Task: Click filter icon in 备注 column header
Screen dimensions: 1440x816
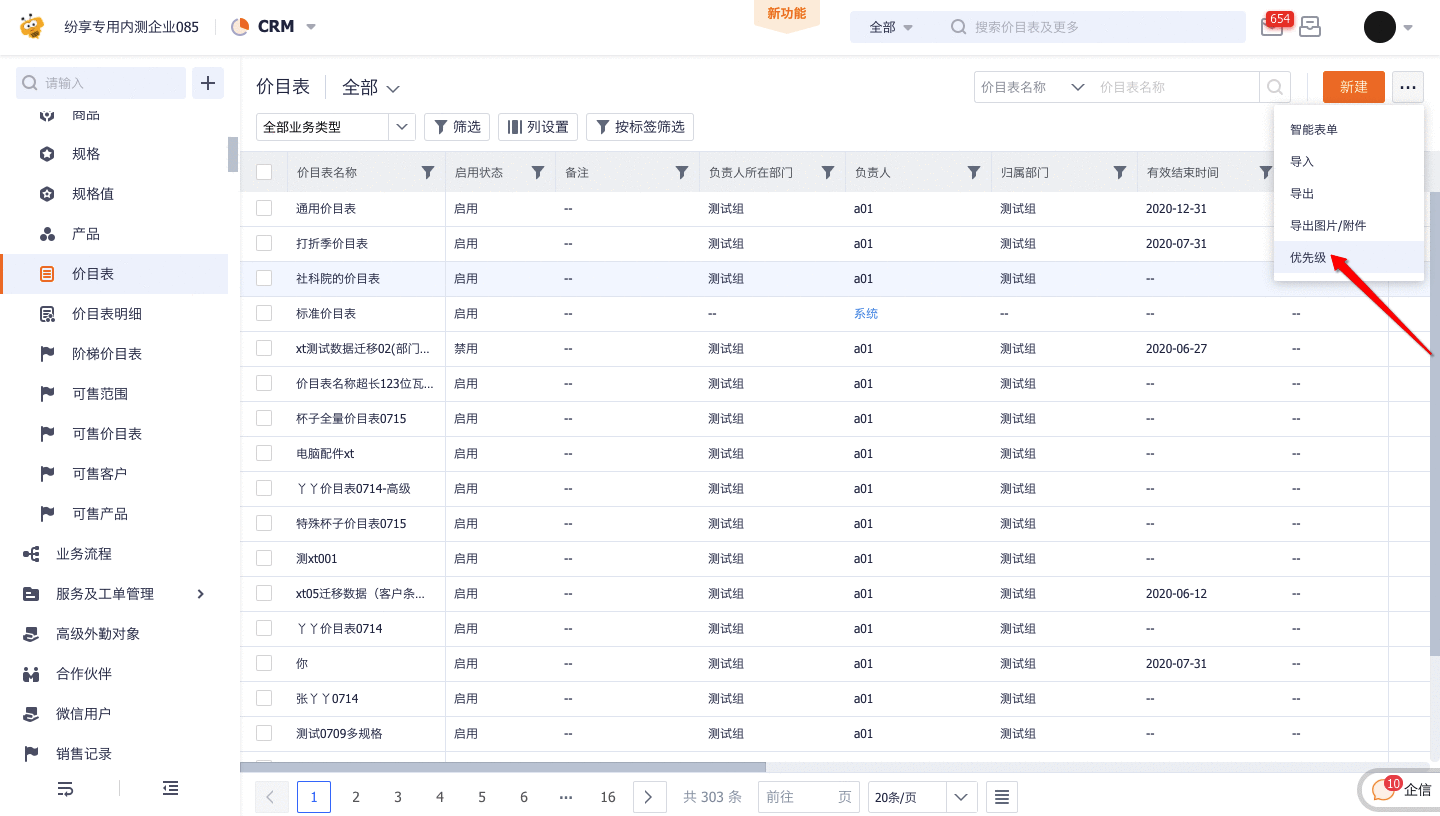Action: (682, 172)
